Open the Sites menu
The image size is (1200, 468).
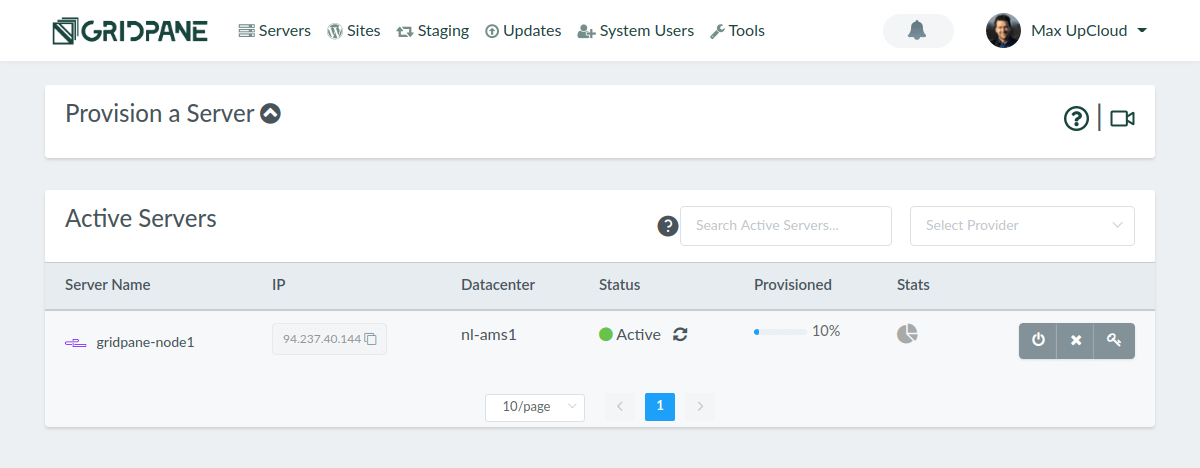pos(353,31)
